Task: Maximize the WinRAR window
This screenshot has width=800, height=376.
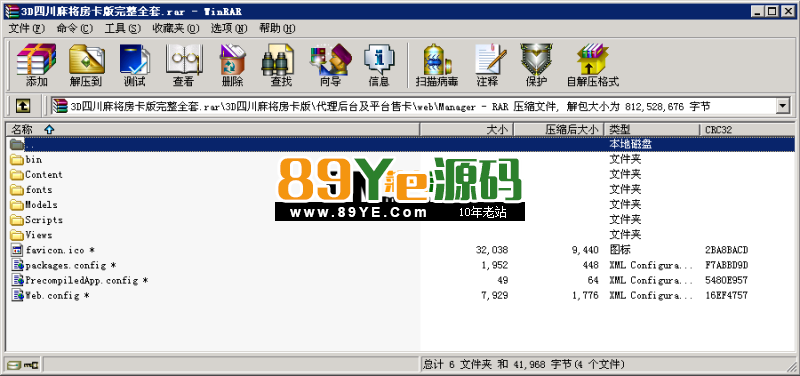Action: pos(772,11)
